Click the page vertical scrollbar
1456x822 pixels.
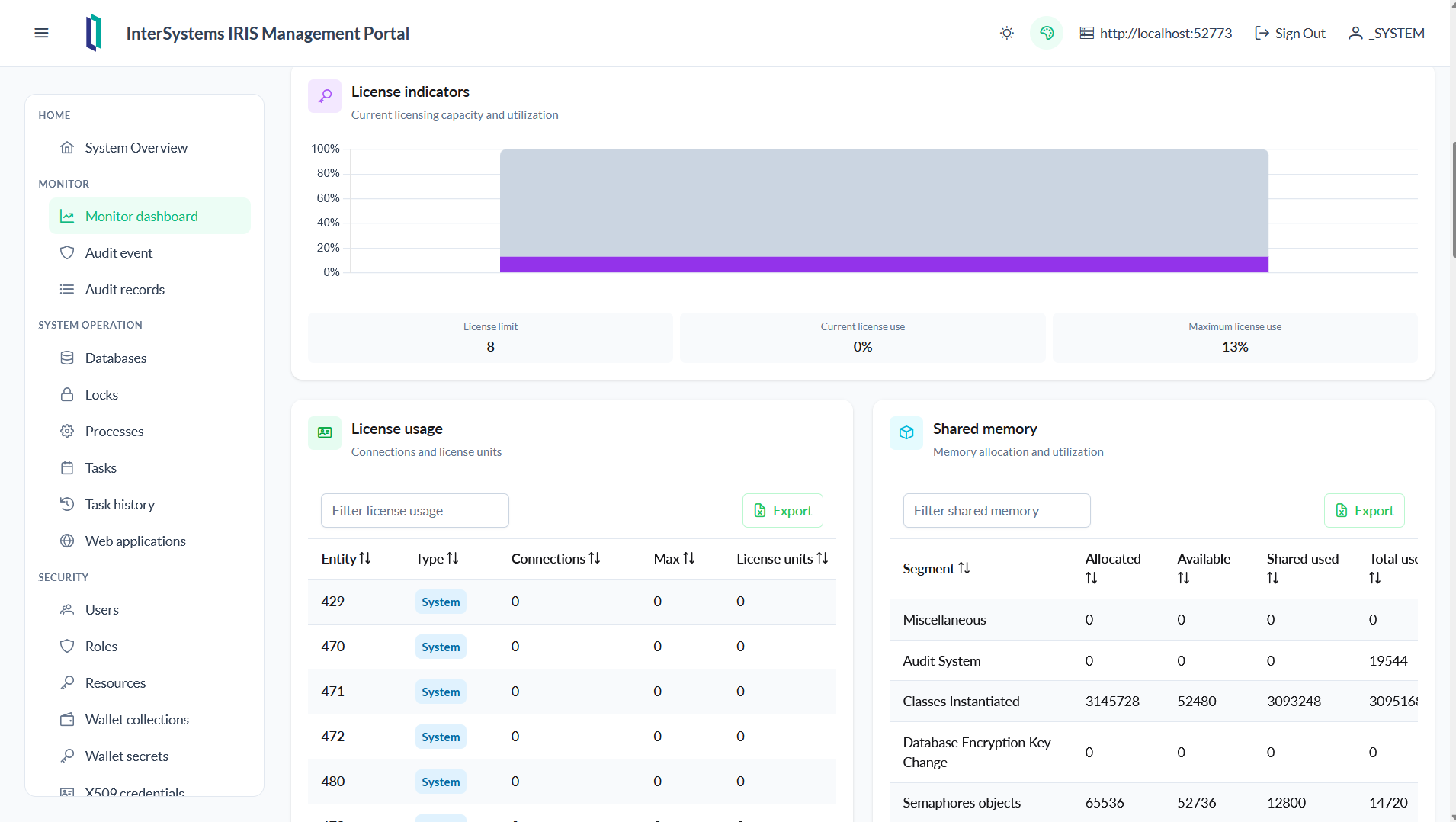tap(1453, 198)
